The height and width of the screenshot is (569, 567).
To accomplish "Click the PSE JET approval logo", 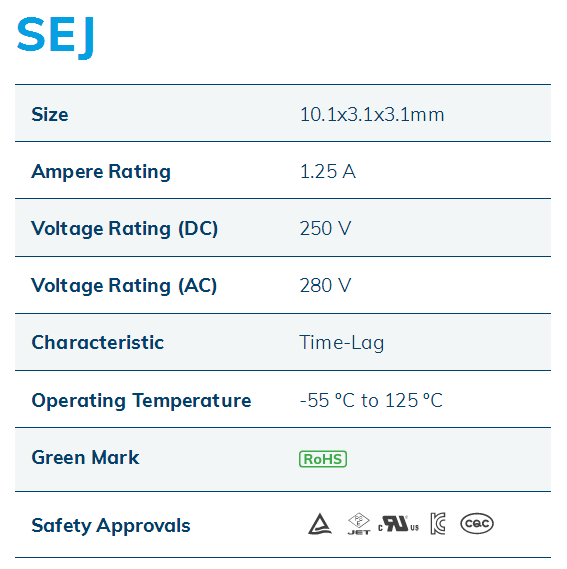I will click(x=359, y=524).
